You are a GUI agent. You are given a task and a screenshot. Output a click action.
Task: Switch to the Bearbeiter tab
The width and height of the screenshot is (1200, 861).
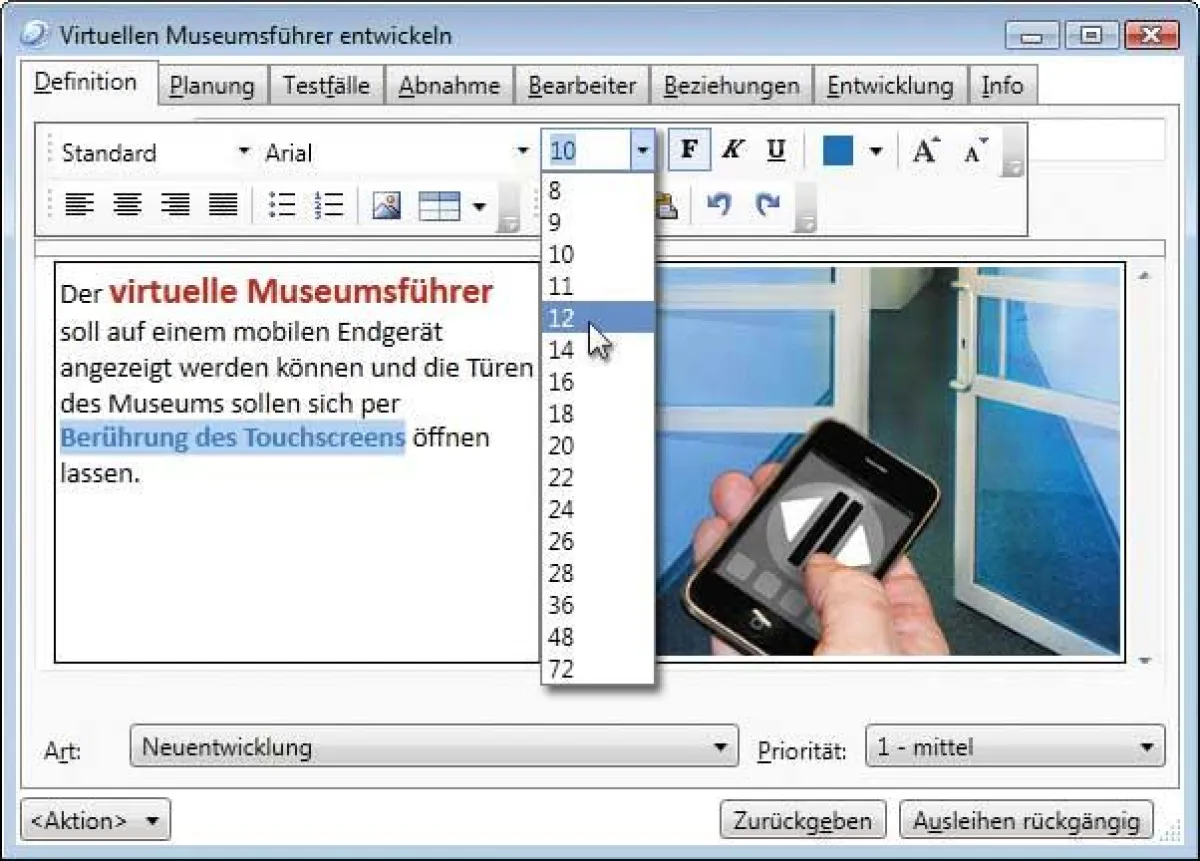point(582,86)
